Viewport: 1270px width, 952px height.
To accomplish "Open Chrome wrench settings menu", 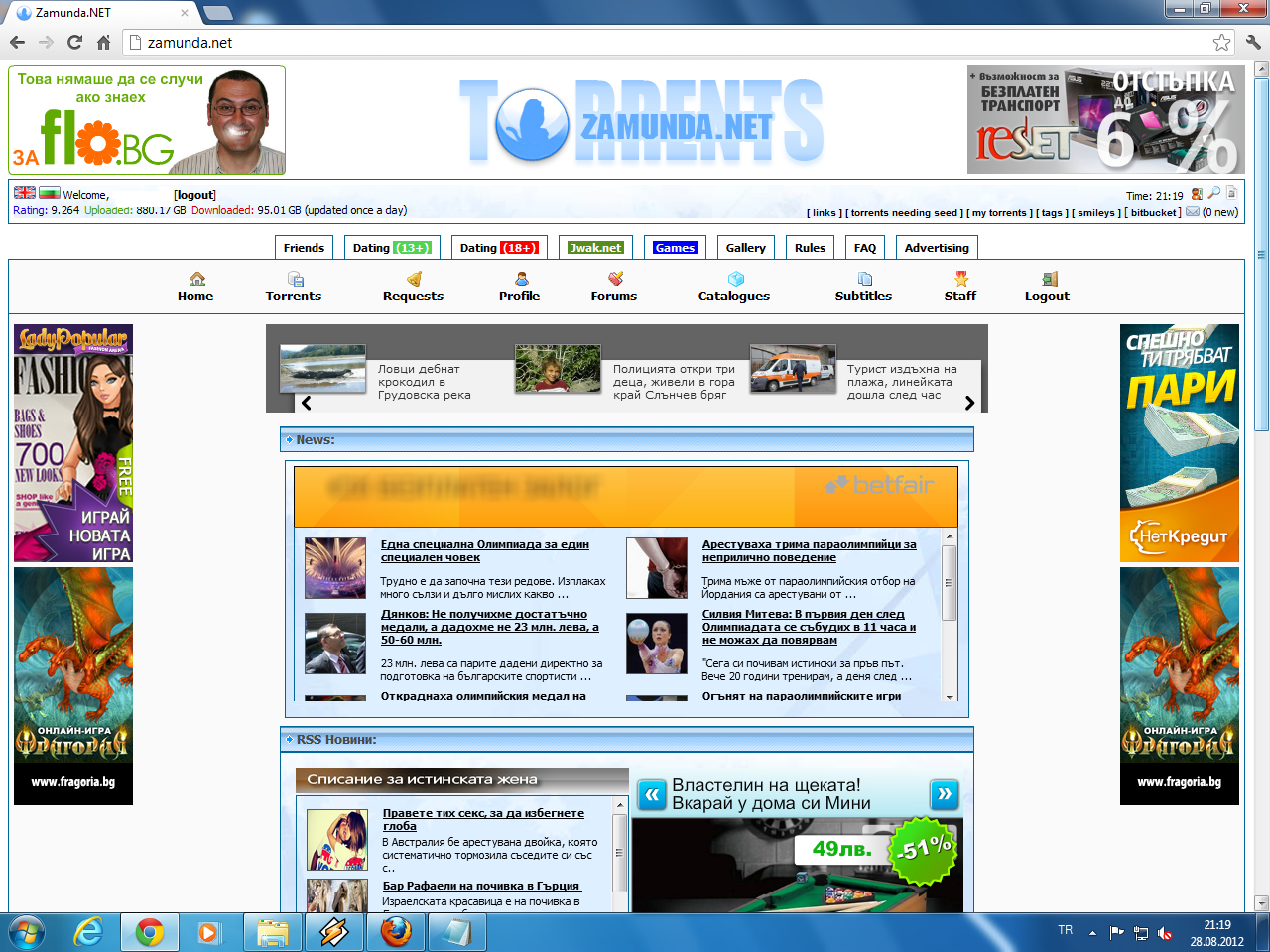I will tap(1253, 42).
